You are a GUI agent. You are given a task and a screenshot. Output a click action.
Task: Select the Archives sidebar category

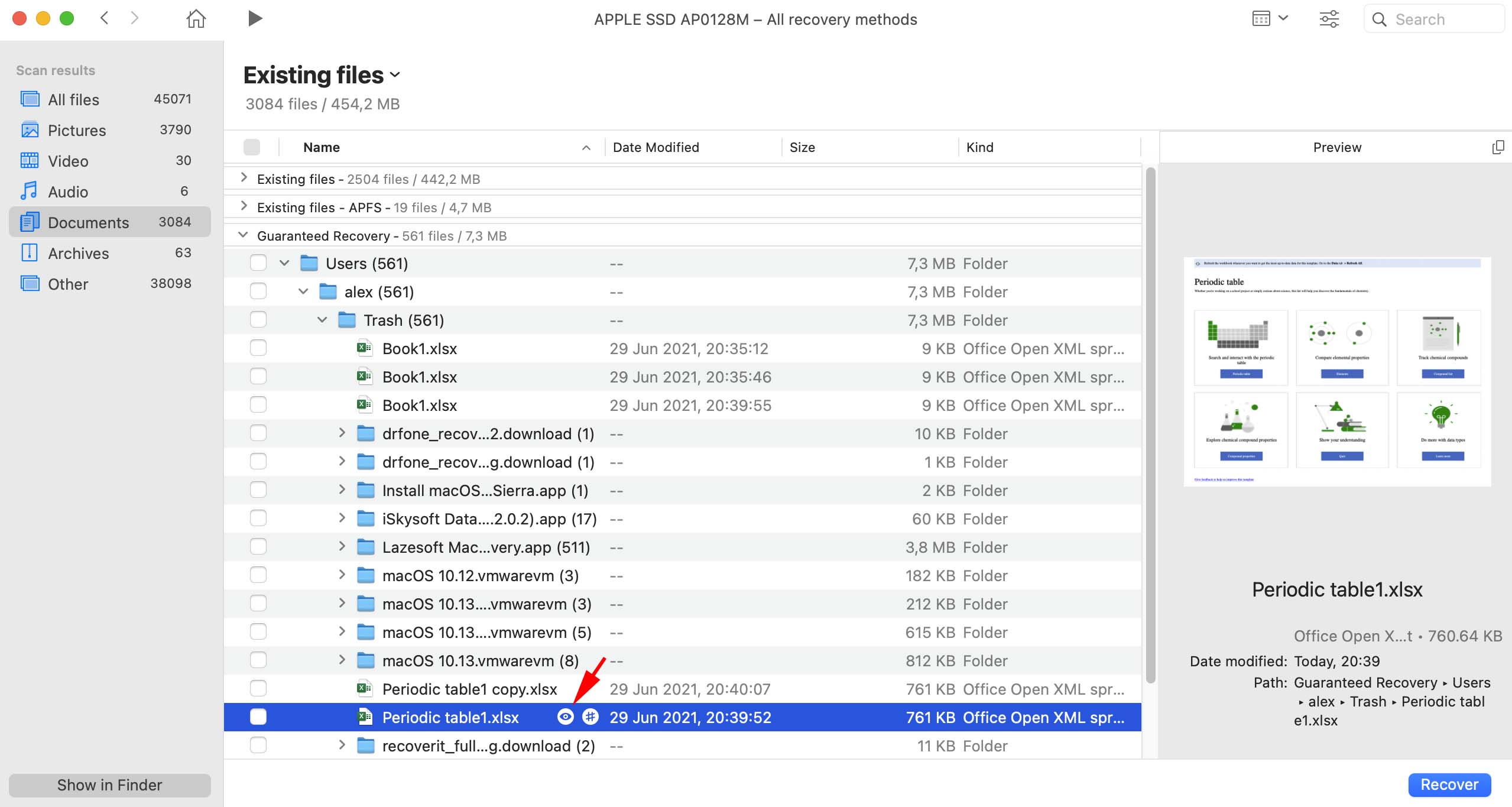point(79,252)
